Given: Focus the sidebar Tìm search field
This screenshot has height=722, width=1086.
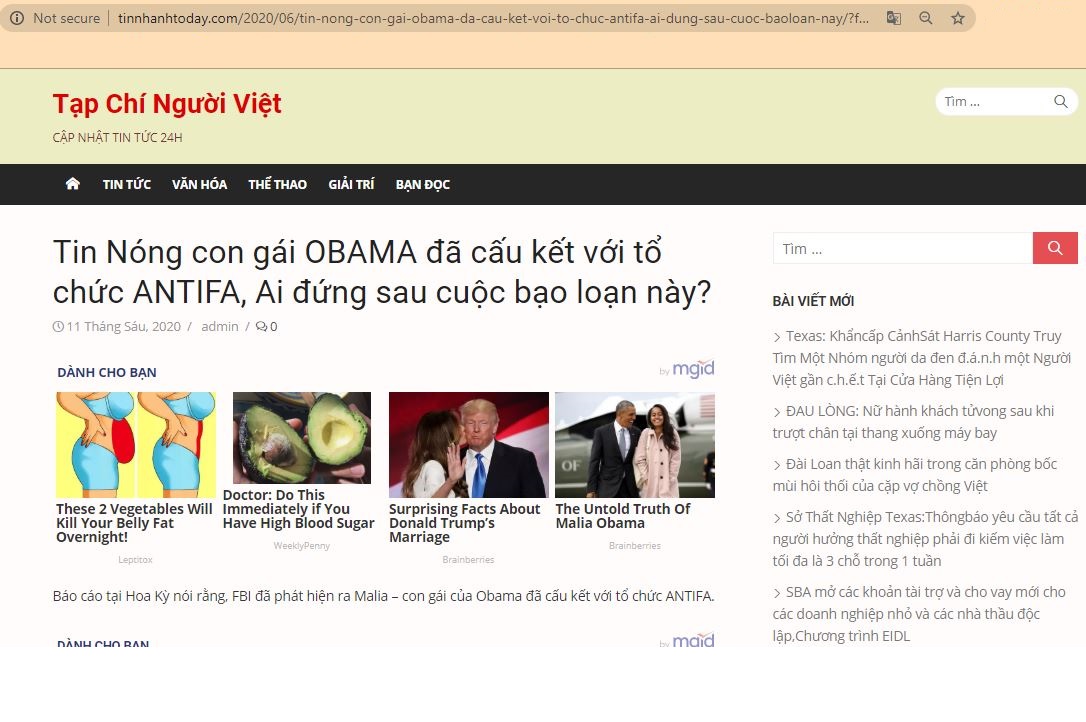Looking at the screenshot, I should [x=901, y=249].
